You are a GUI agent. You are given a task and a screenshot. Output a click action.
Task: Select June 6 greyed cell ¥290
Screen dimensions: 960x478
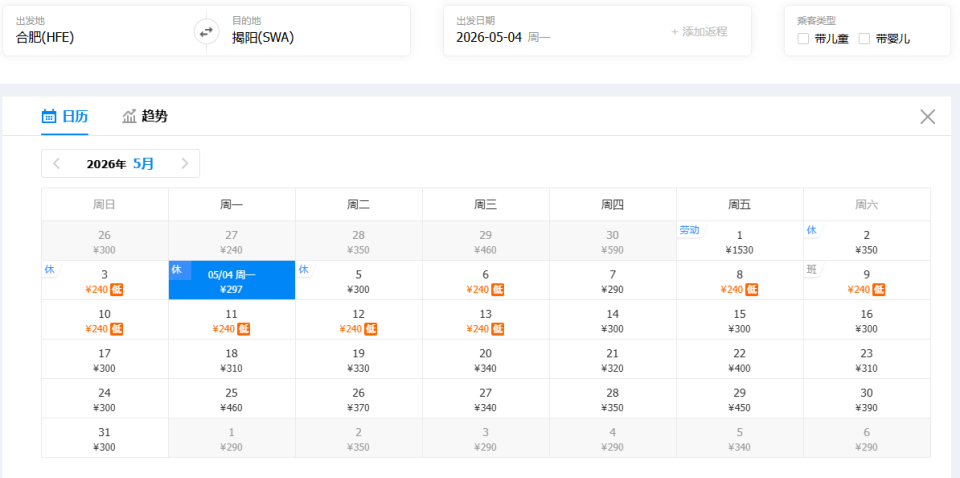(867, 438)
